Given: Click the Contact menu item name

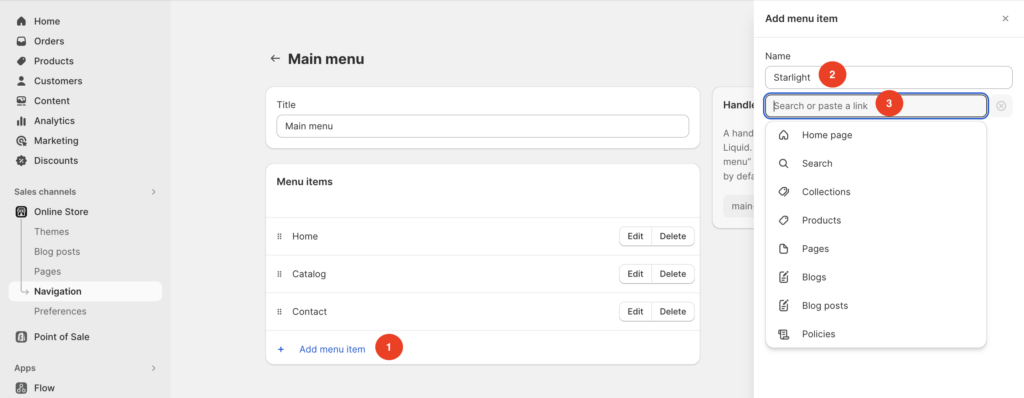Looking at the screenshot, I should tap(310, 312).
